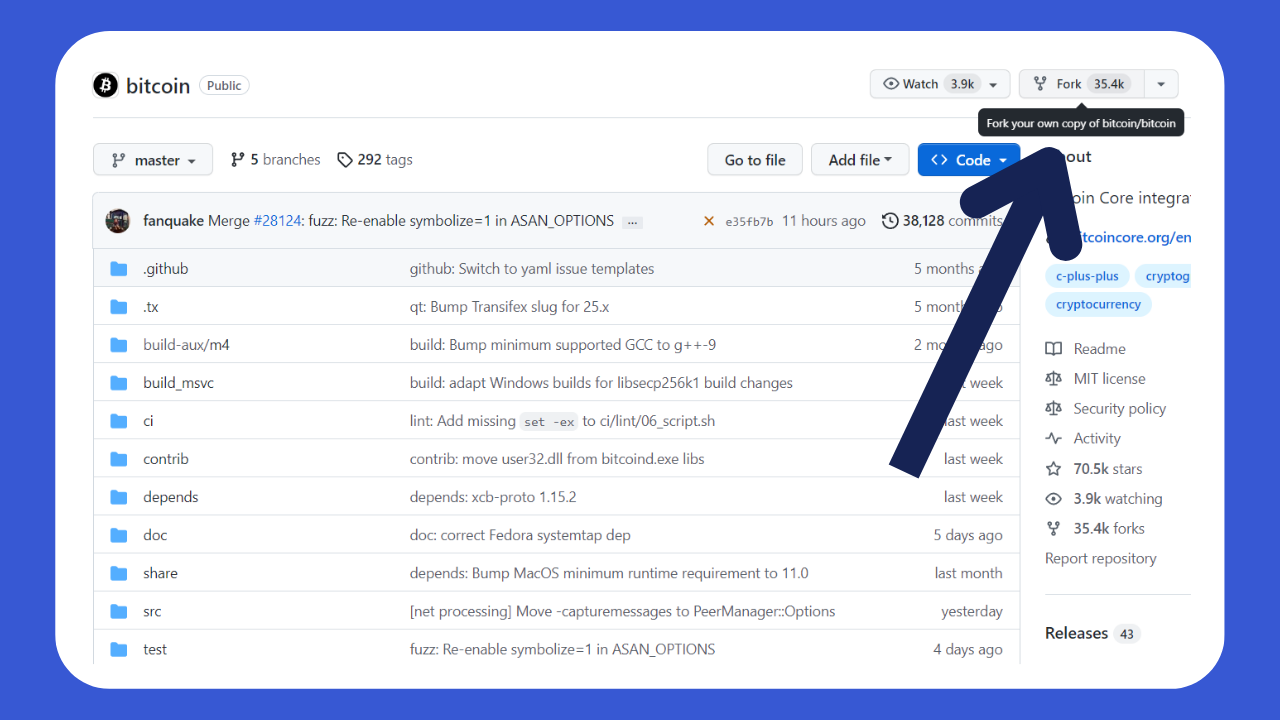Open the Activity sidebar link

point(1097,439)
